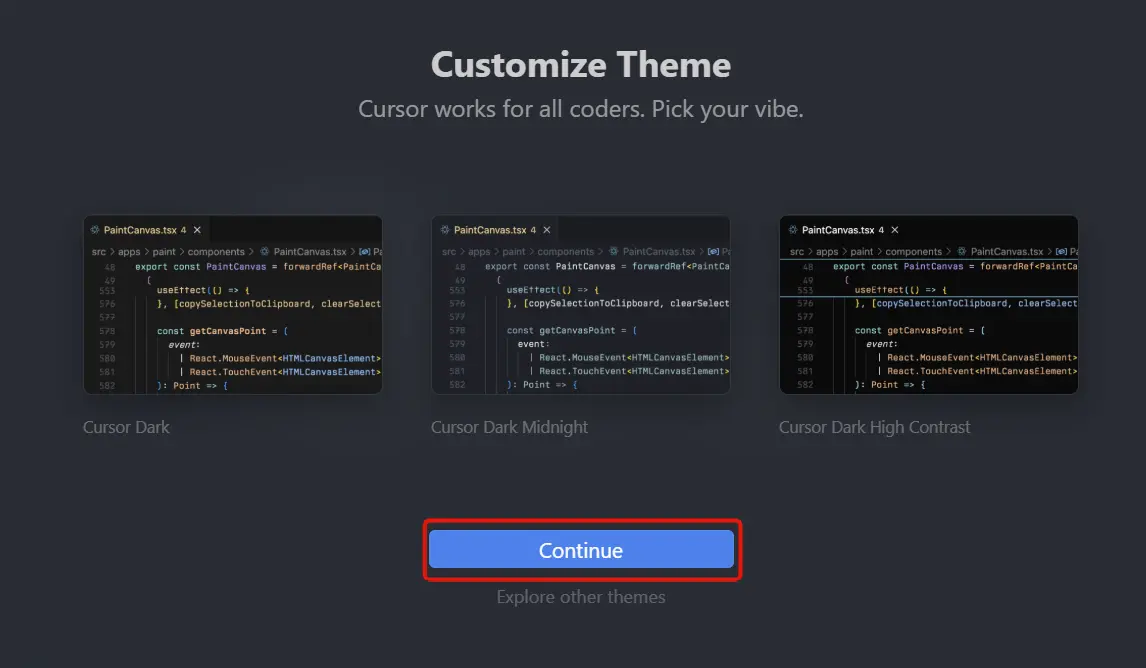Choose the Cursor Dark High Contrast label

874,427
